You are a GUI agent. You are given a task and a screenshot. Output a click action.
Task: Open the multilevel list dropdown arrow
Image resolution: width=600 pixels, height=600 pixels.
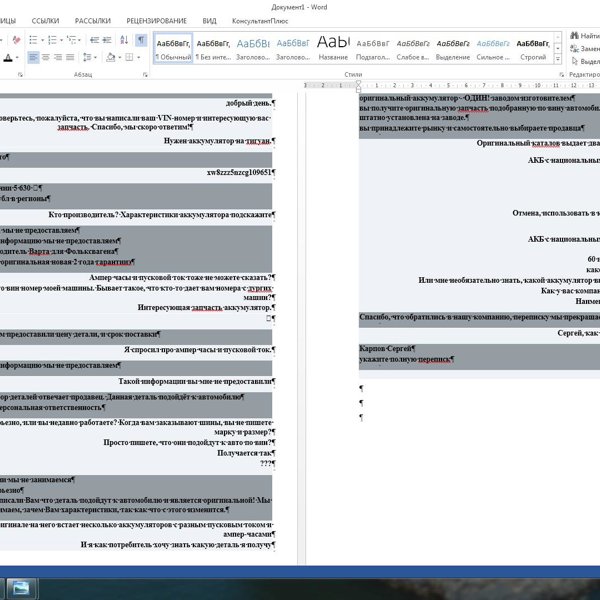[79, 40]
